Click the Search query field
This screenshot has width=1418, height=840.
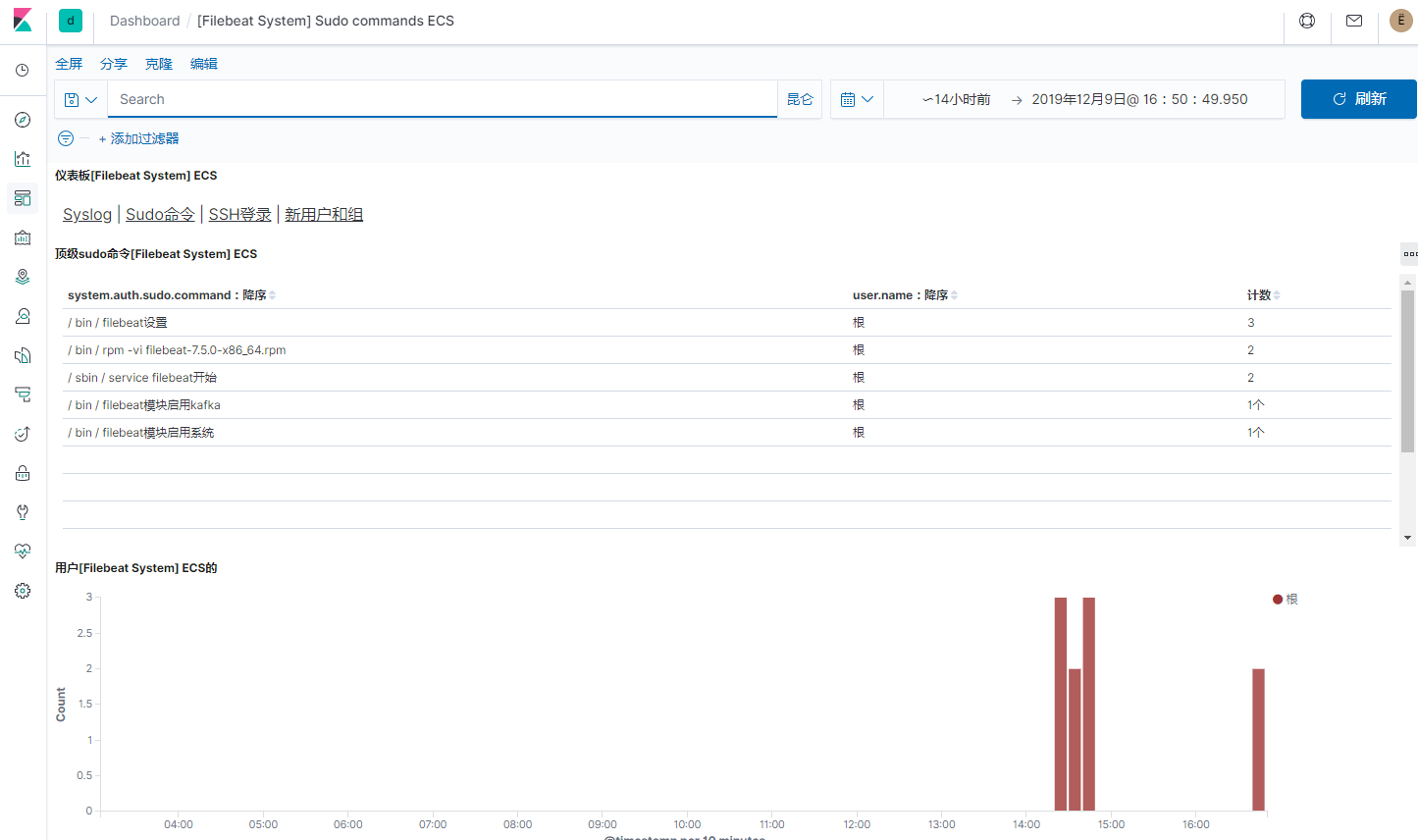(443, 99)
